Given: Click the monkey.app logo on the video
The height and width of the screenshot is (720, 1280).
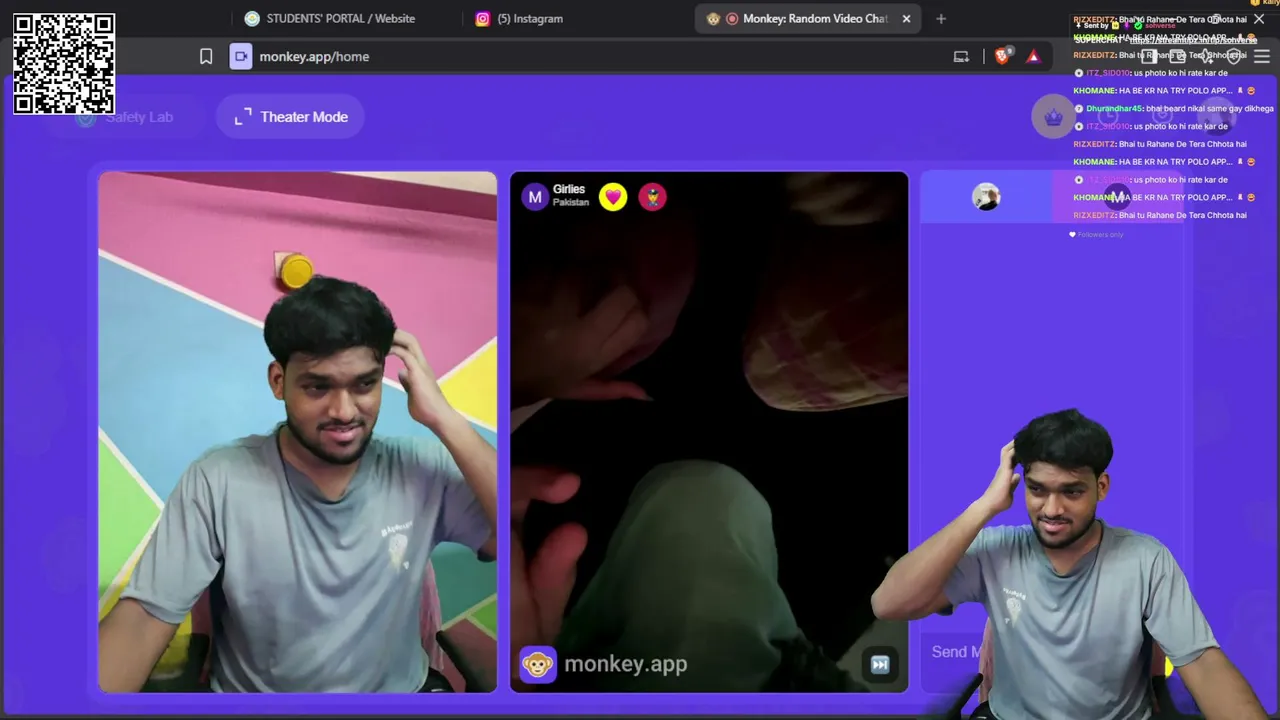Looking at the screenshot, I should tap(603, 664).
